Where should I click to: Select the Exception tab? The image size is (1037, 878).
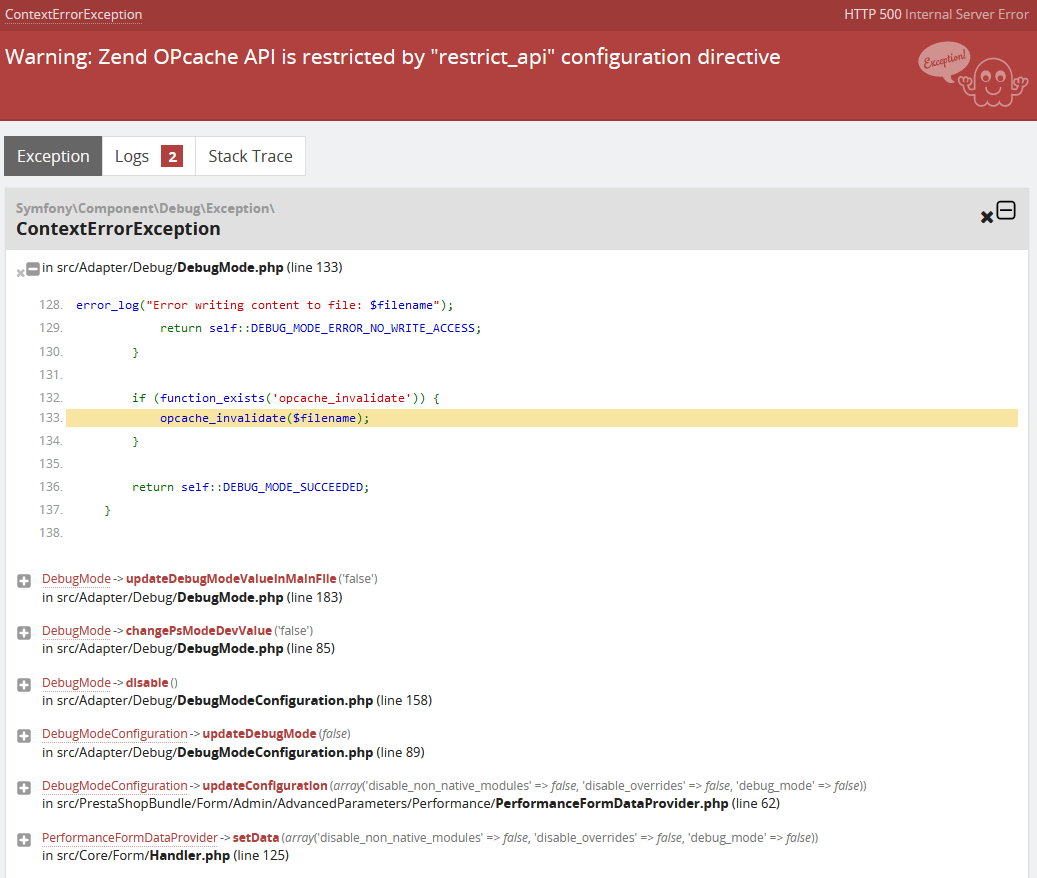(53, 156)
